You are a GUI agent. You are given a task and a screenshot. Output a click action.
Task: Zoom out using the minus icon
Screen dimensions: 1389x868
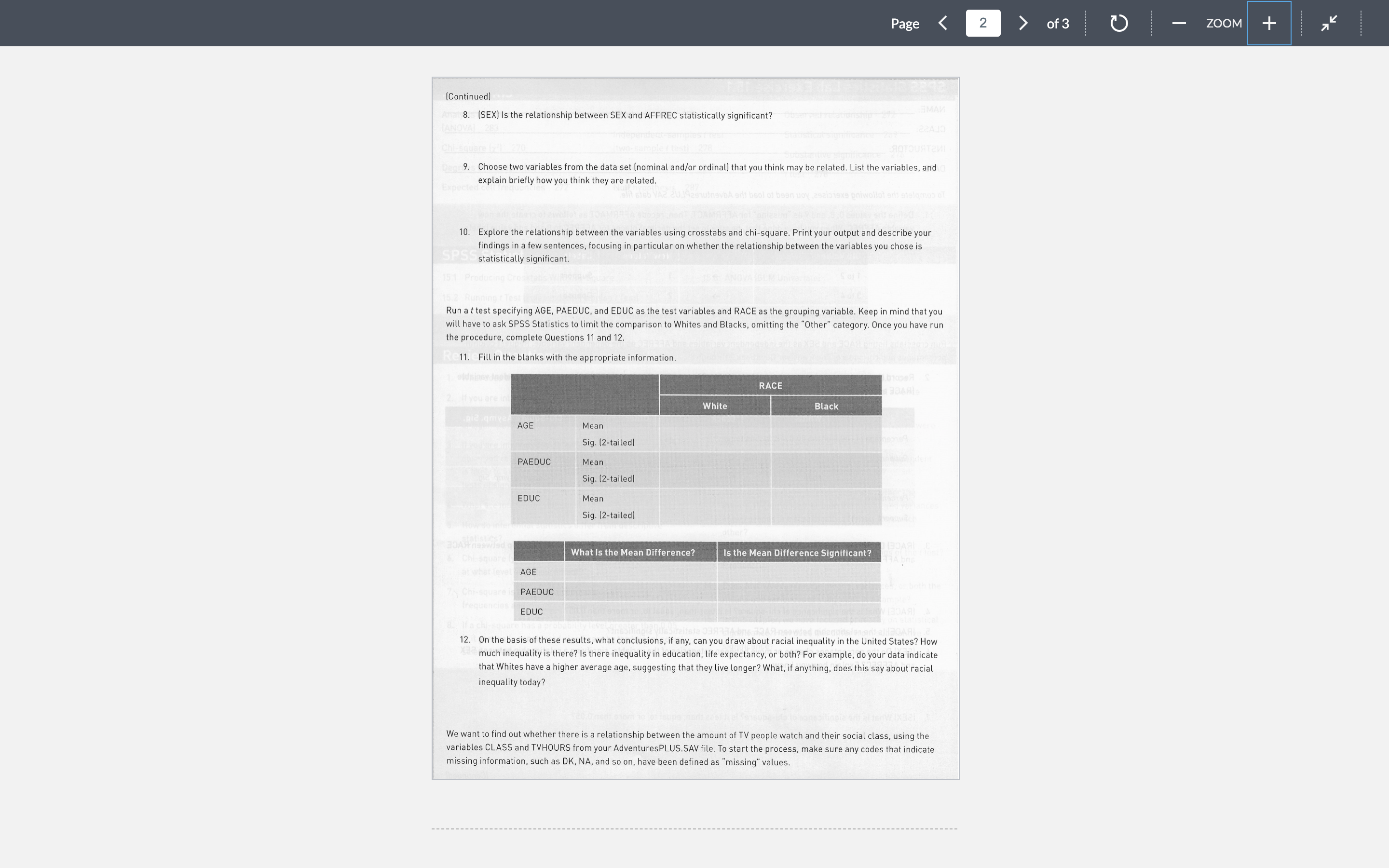click(x=1179, y=24)
